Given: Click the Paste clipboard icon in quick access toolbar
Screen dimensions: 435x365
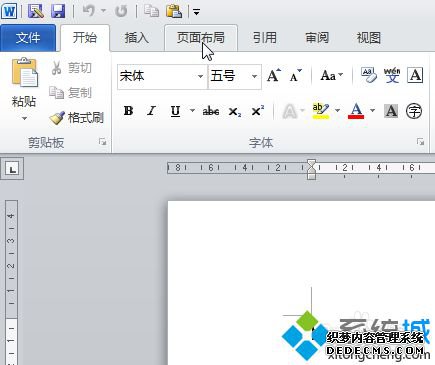Looking at the screenshot, I should point(174,11).
